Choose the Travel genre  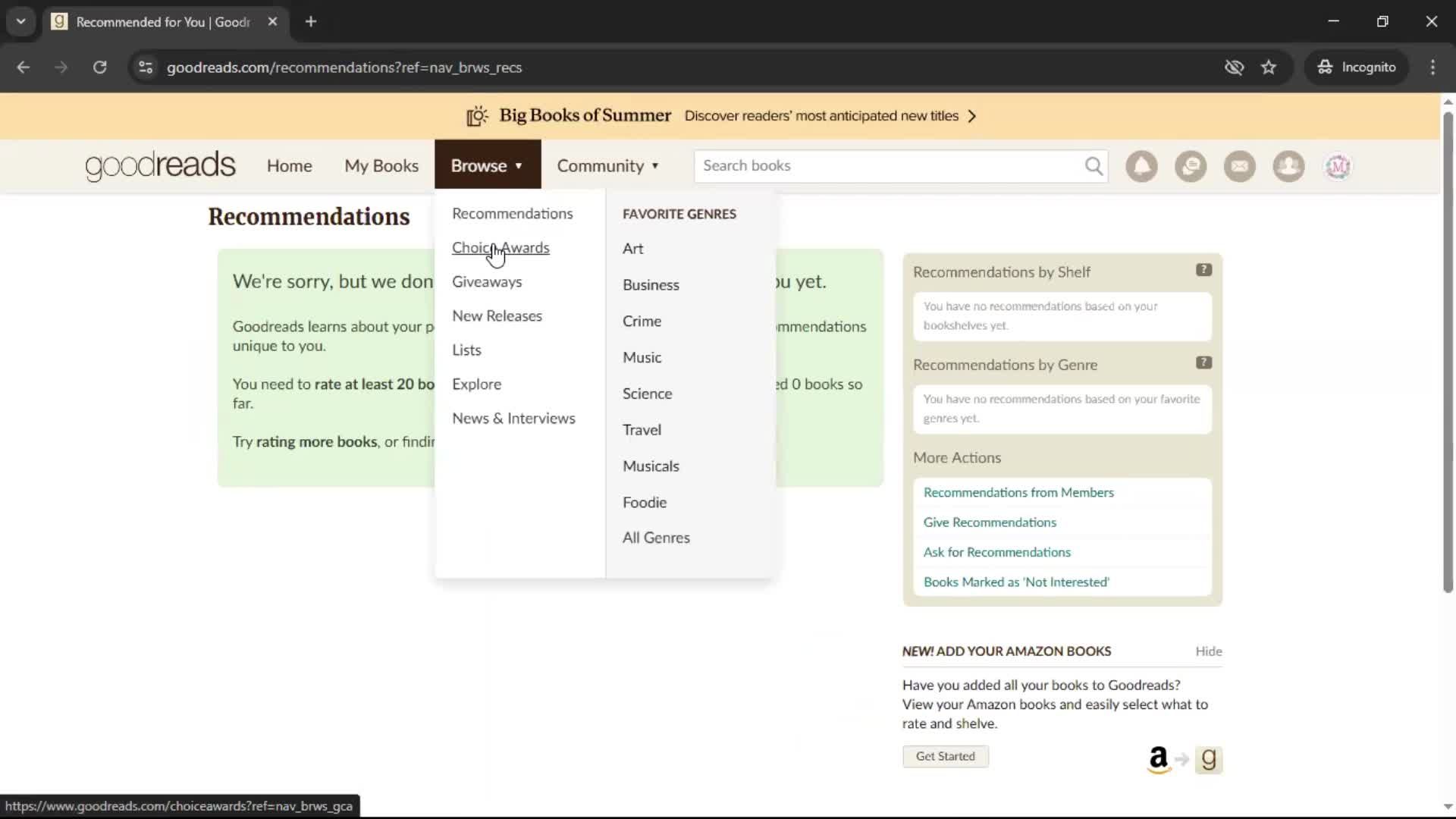[642, 430]
